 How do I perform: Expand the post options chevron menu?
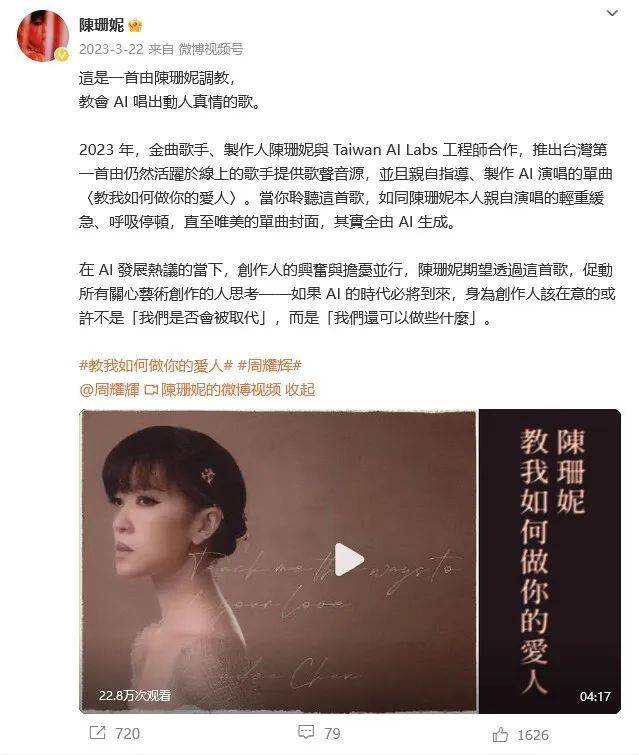coord(612,13)
